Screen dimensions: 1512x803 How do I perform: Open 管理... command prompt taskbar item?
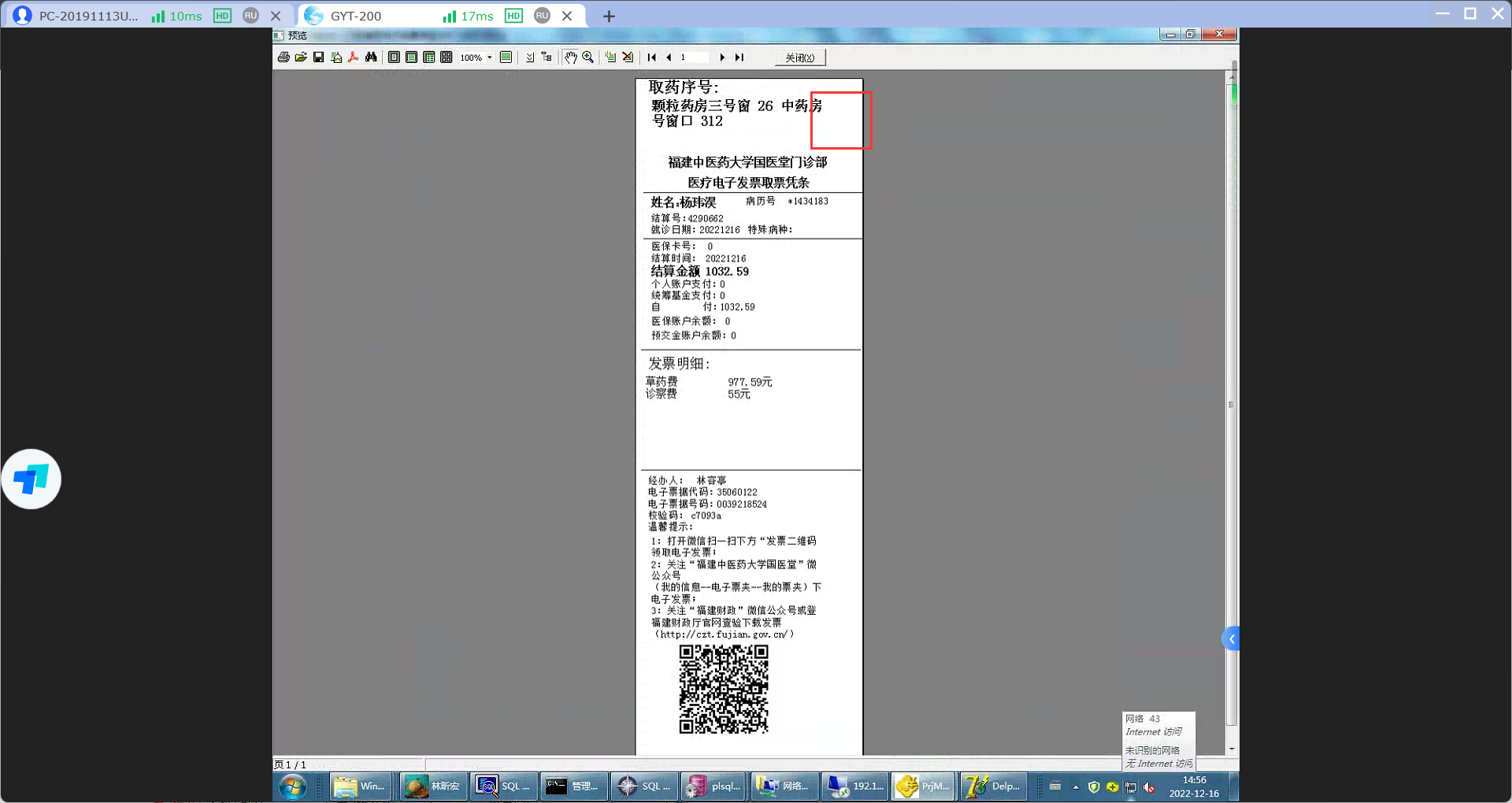pos(574,786)
